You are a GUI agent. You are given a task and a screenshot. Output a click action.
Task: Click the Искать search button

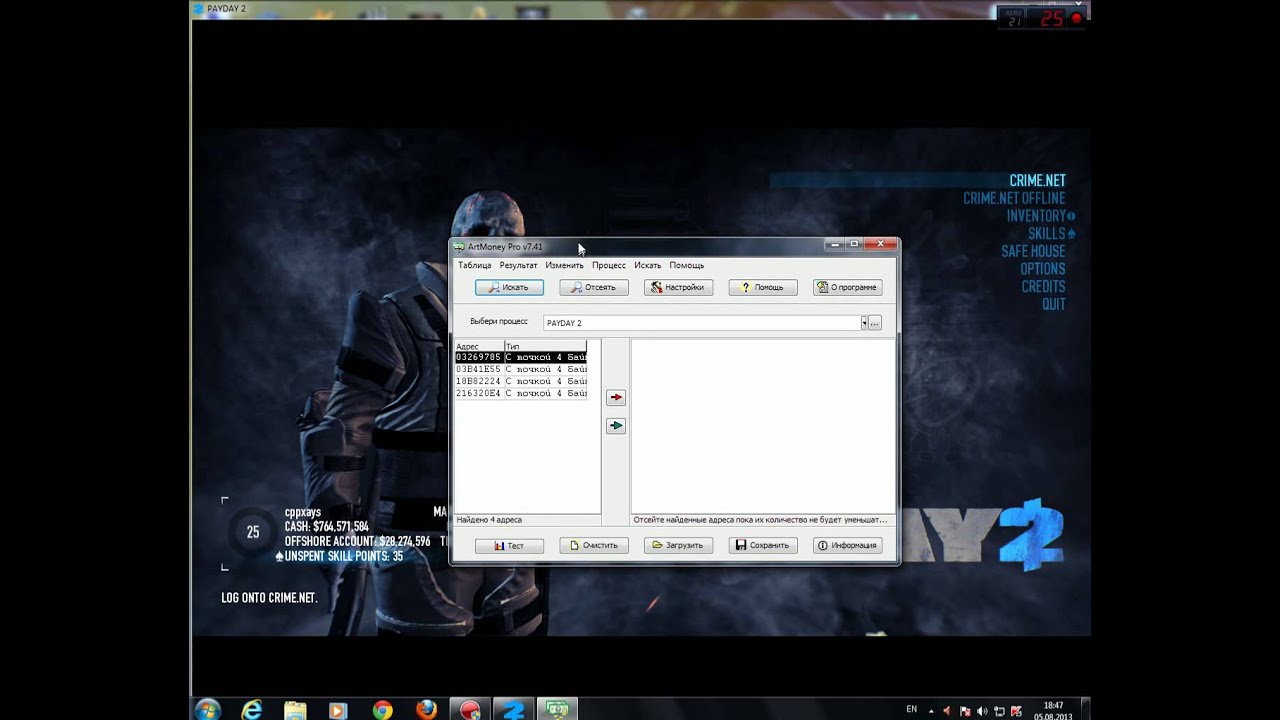coord(509,287)
